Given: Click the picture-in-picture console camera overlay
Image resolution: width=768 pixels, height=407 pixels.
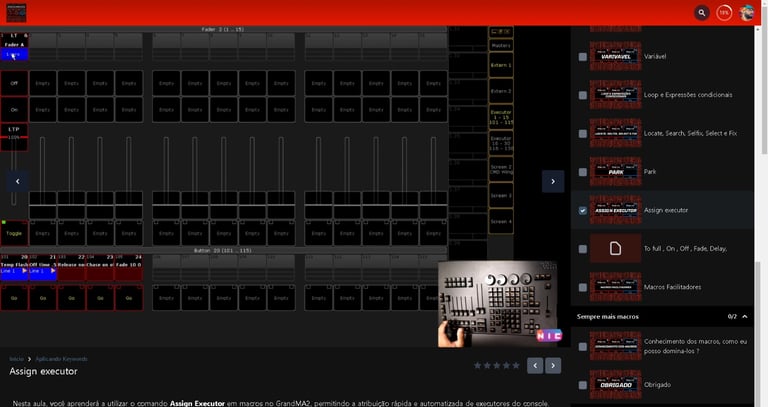Looking at the screenshot, I should pos(500,304).
